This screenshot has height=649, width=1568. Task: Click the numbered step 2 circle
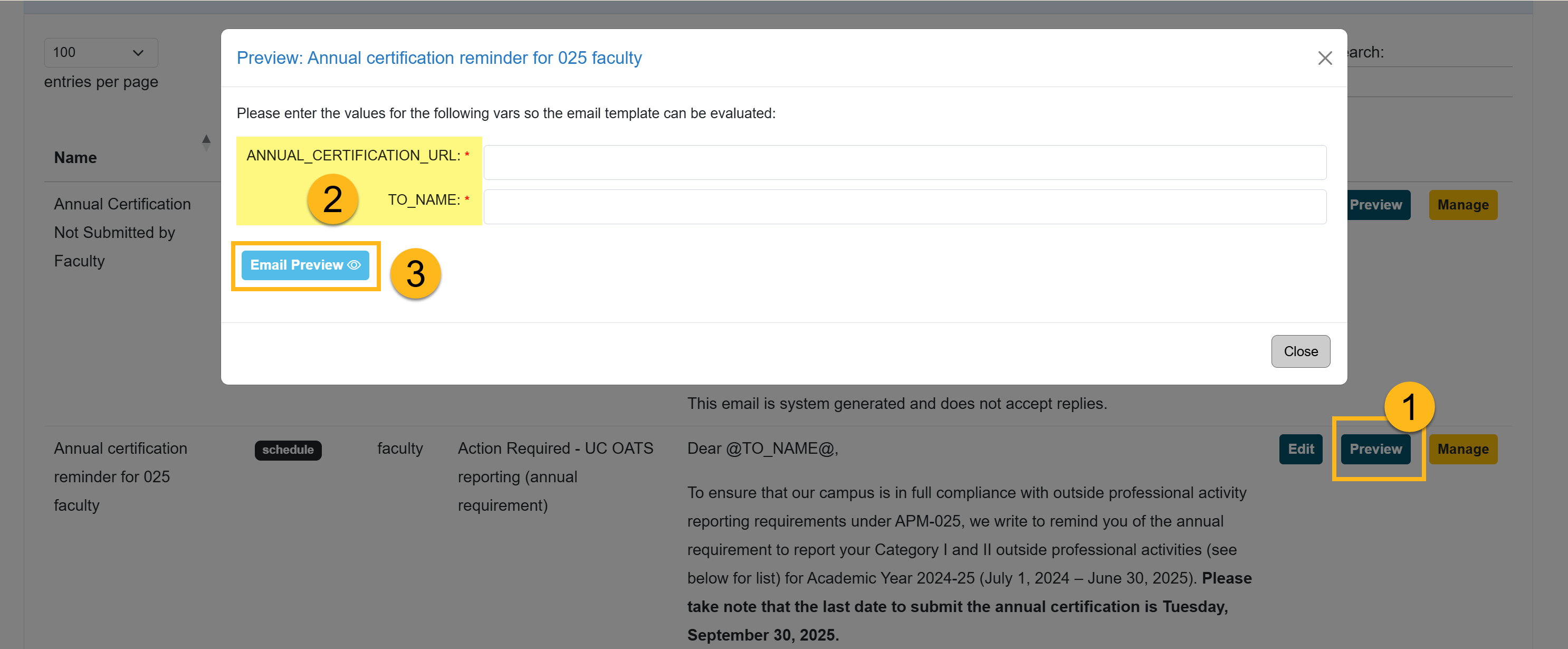[332, 199]
